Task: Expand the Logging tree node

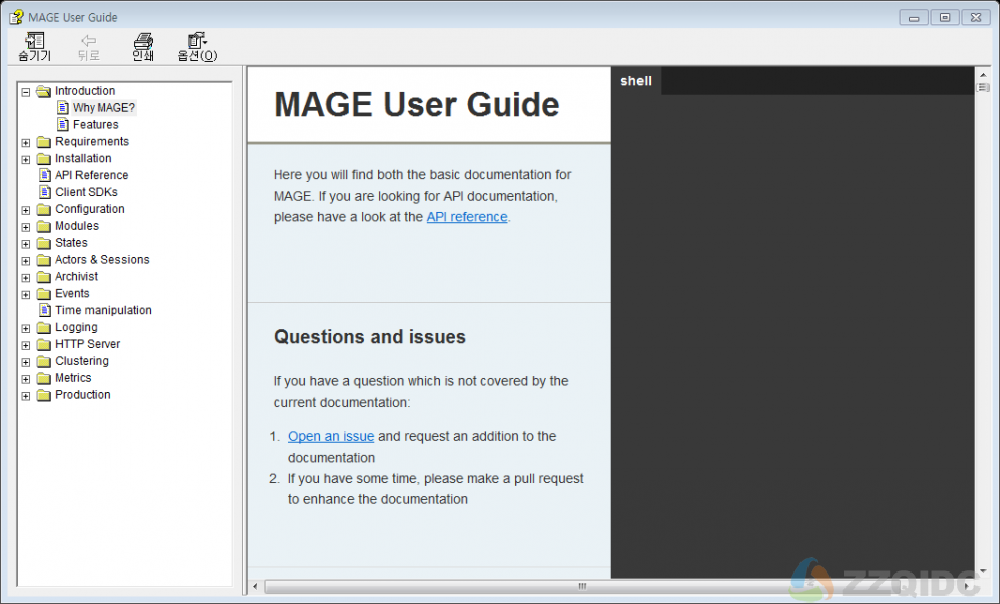Action: tap(26, 328)
